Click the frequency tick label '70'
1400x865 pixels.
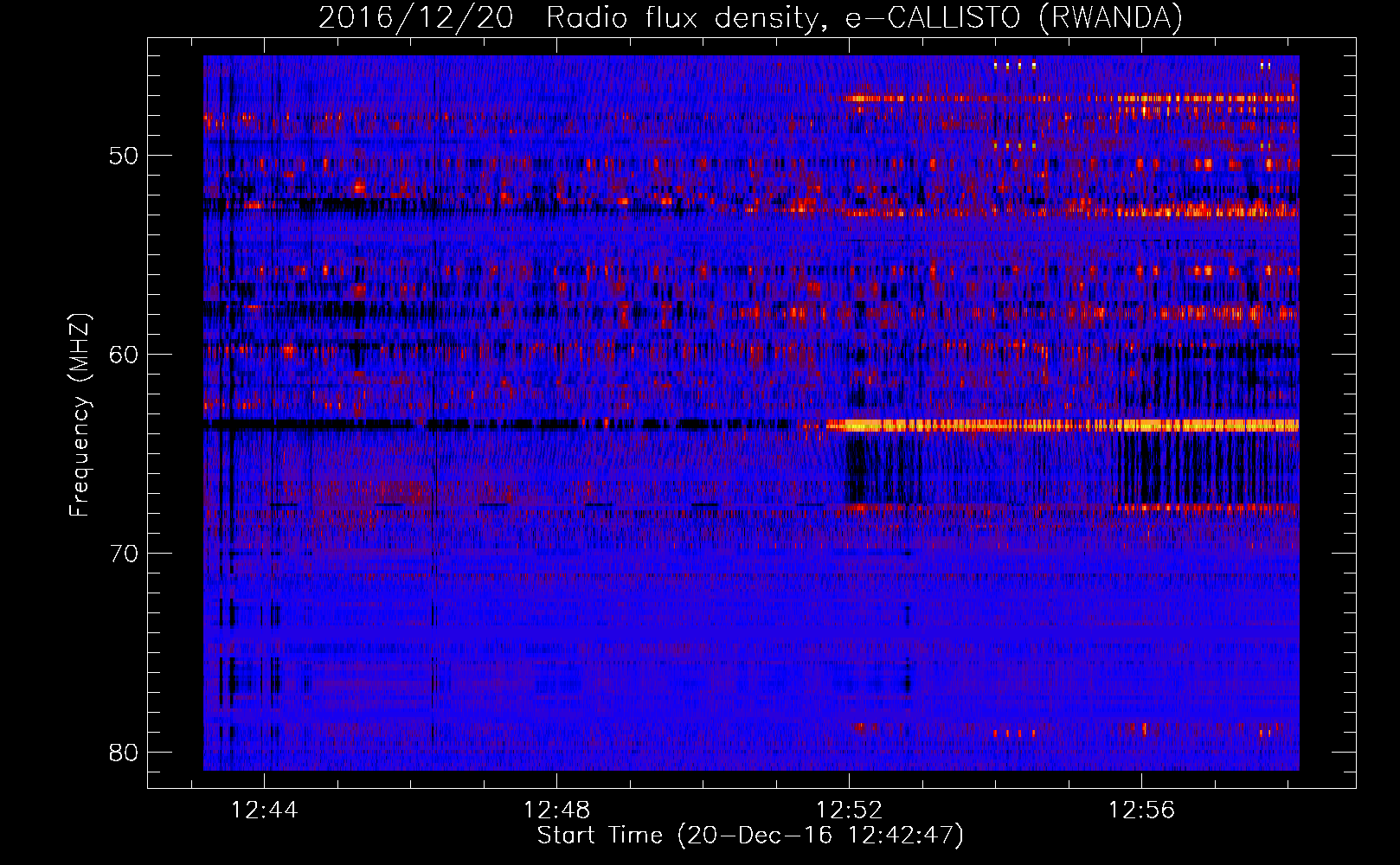(125, 553)
